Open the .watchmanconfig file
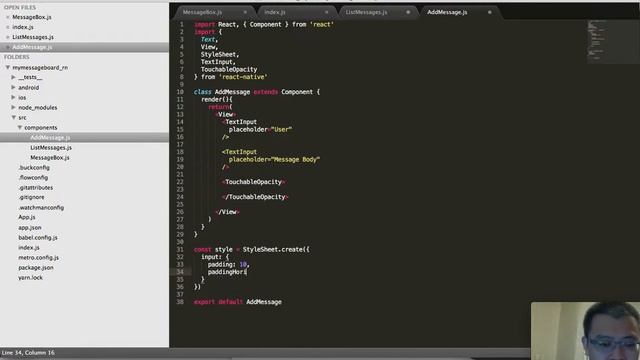This screenshot has width=640, height=360. point(41,208)
